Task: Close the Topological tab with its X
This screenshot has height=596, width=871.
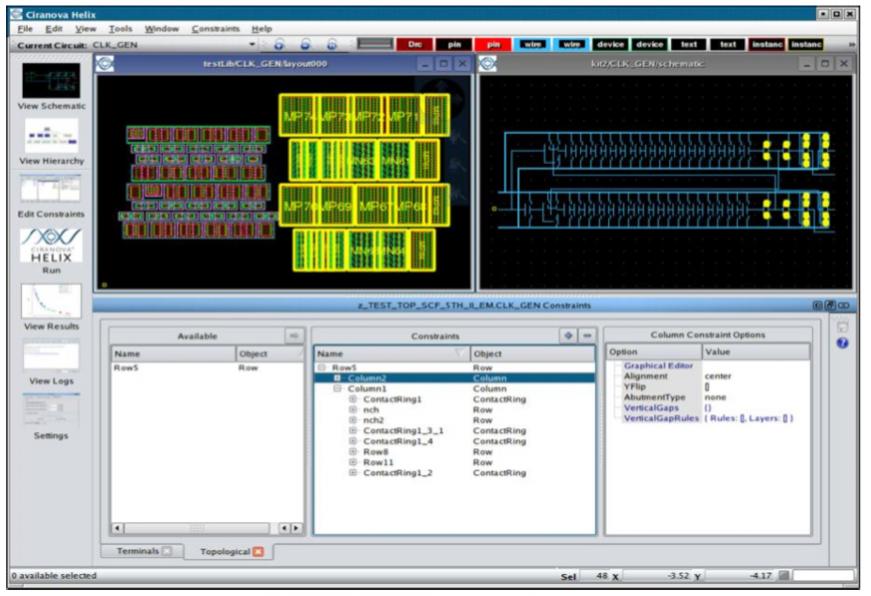Action: click(x=258, y=552)
